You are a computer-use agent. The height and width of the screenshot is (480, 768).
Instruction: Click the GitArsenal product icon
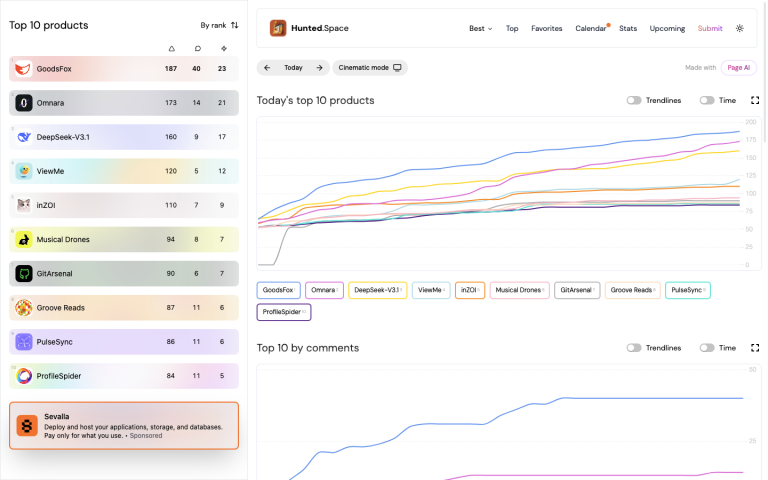click(x=24, y=273)
